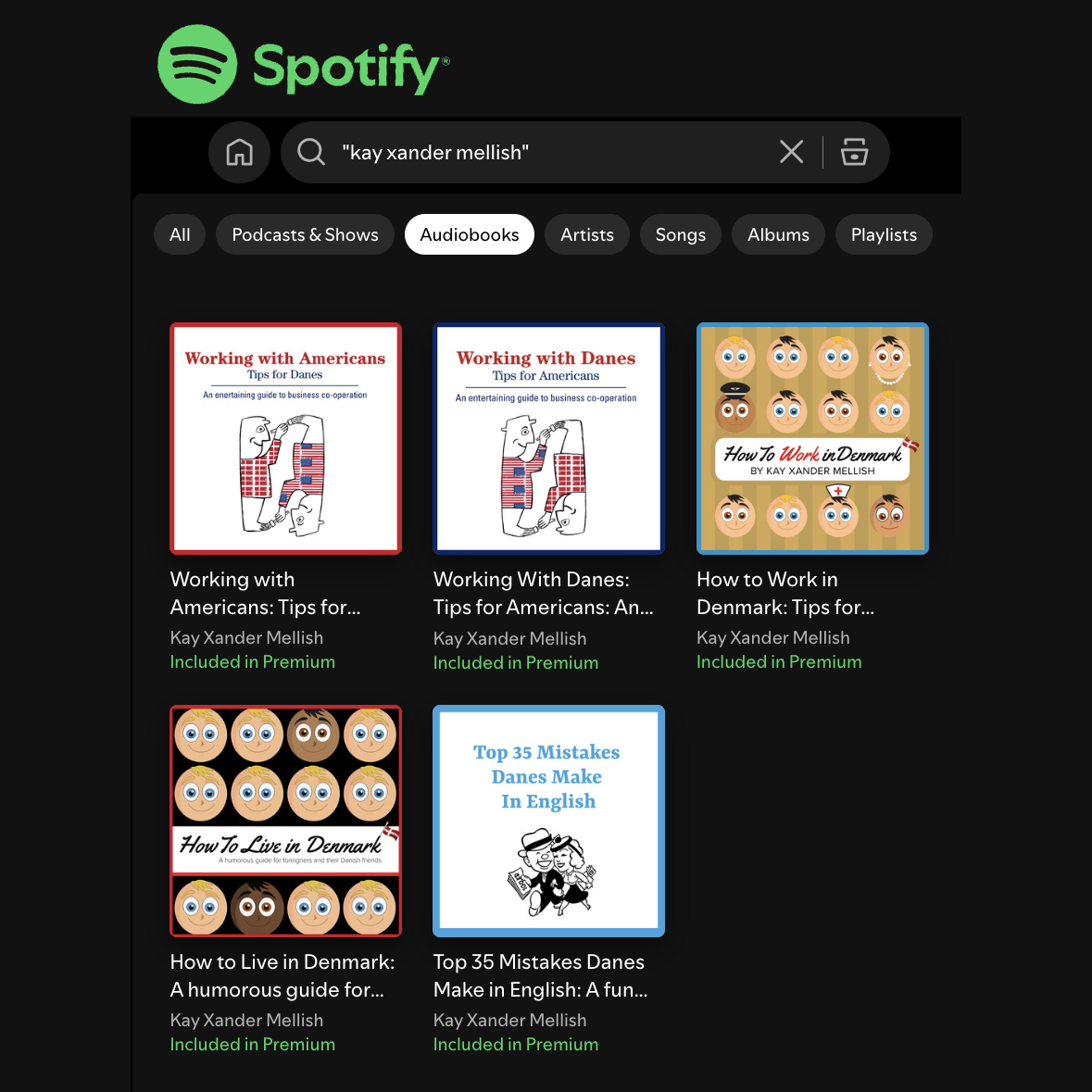Open How To Live in Denmark cover
1092x1092 pixels.
pos(285,822)
